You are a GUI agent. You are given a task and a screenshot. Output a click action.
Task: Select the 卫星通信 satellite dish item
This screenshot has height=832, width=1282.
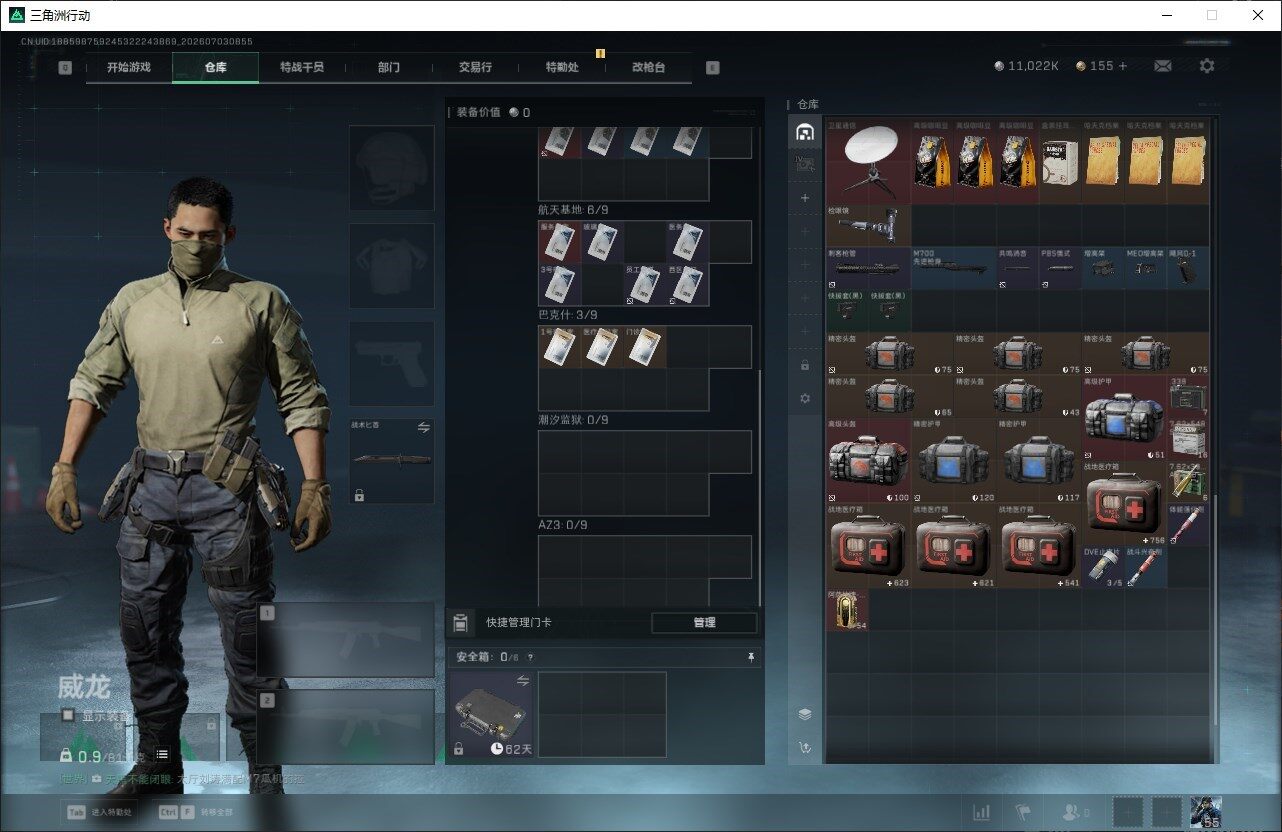click(868, 161)
